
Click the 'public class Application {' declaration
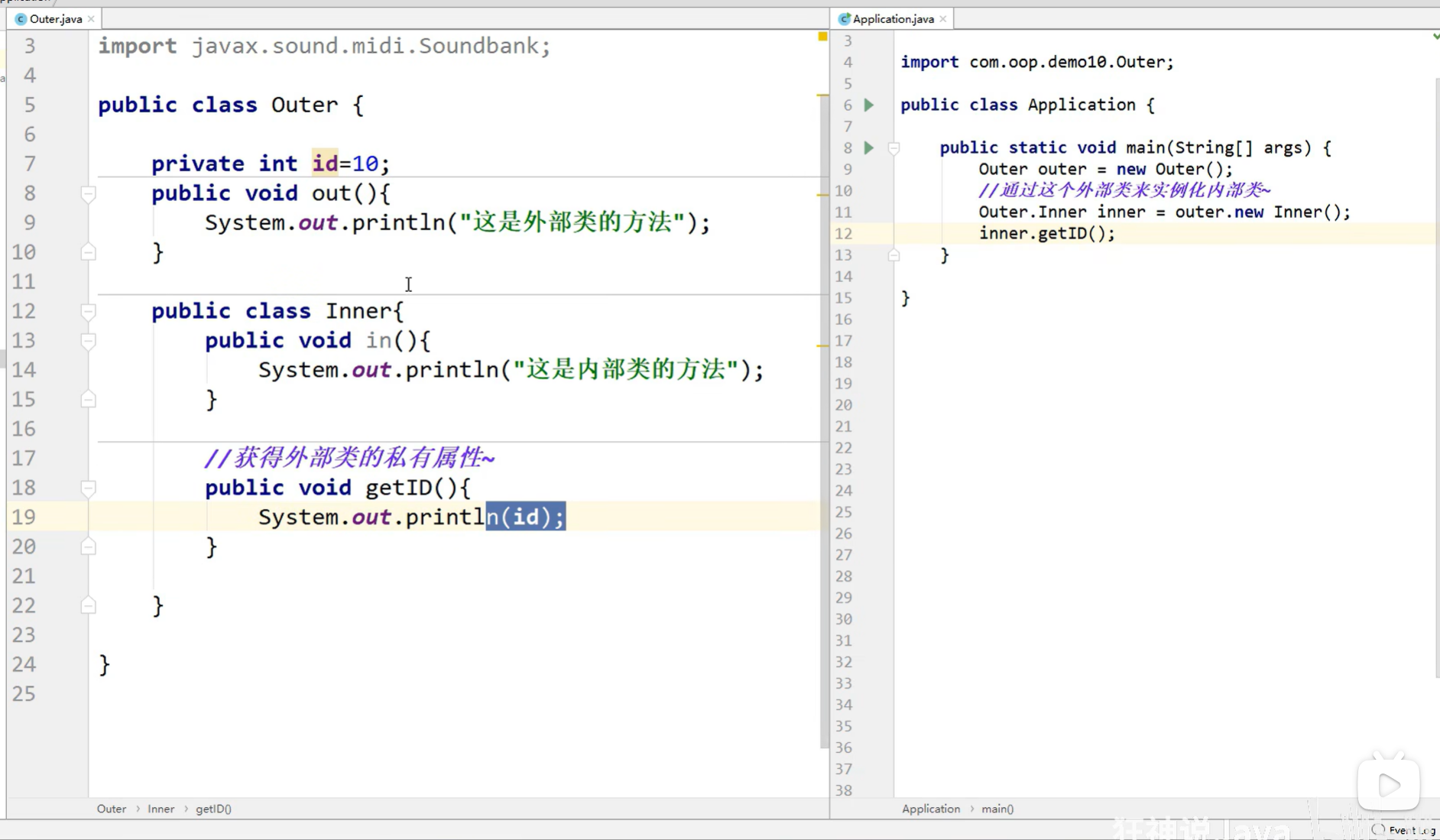click(1028, 105)
